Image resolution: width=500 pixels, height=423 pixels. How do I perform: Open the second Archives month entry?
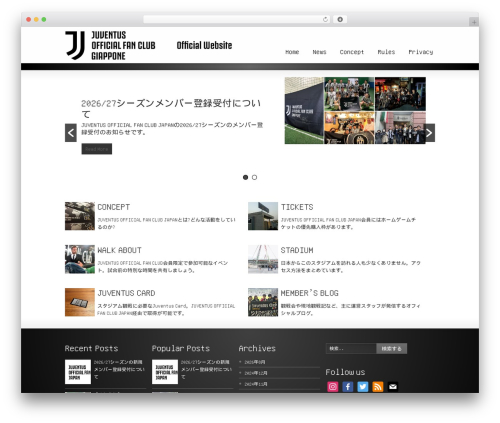(256, 373)
